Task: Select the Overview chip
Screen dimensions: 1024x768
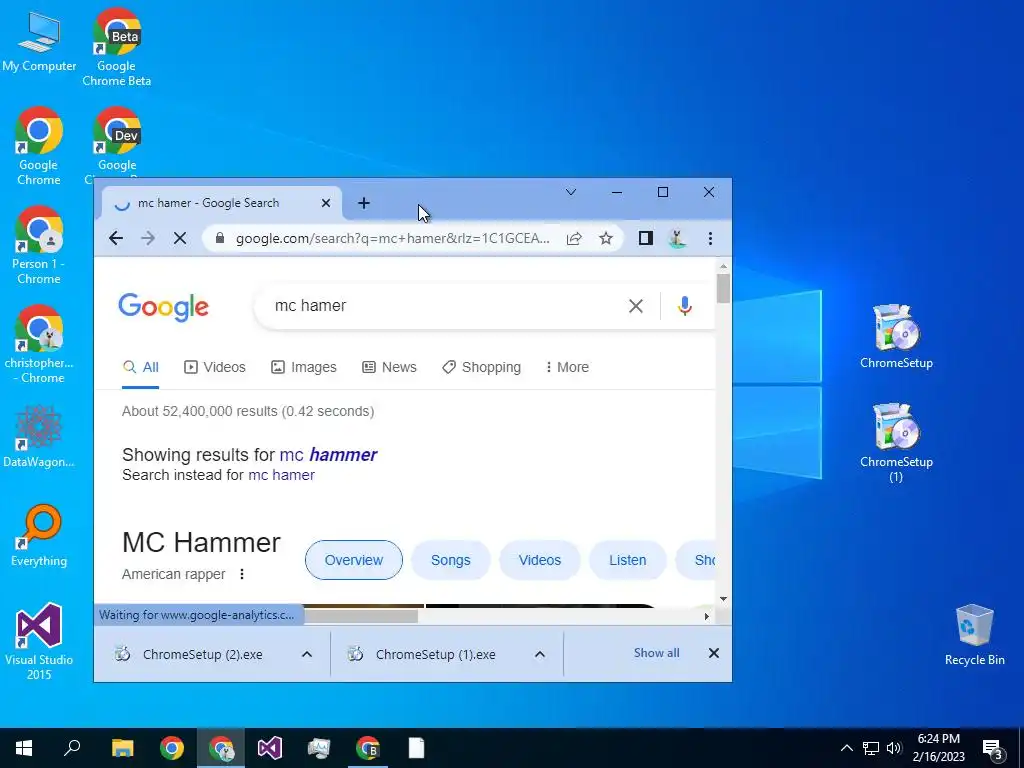Action: [354, 560]
